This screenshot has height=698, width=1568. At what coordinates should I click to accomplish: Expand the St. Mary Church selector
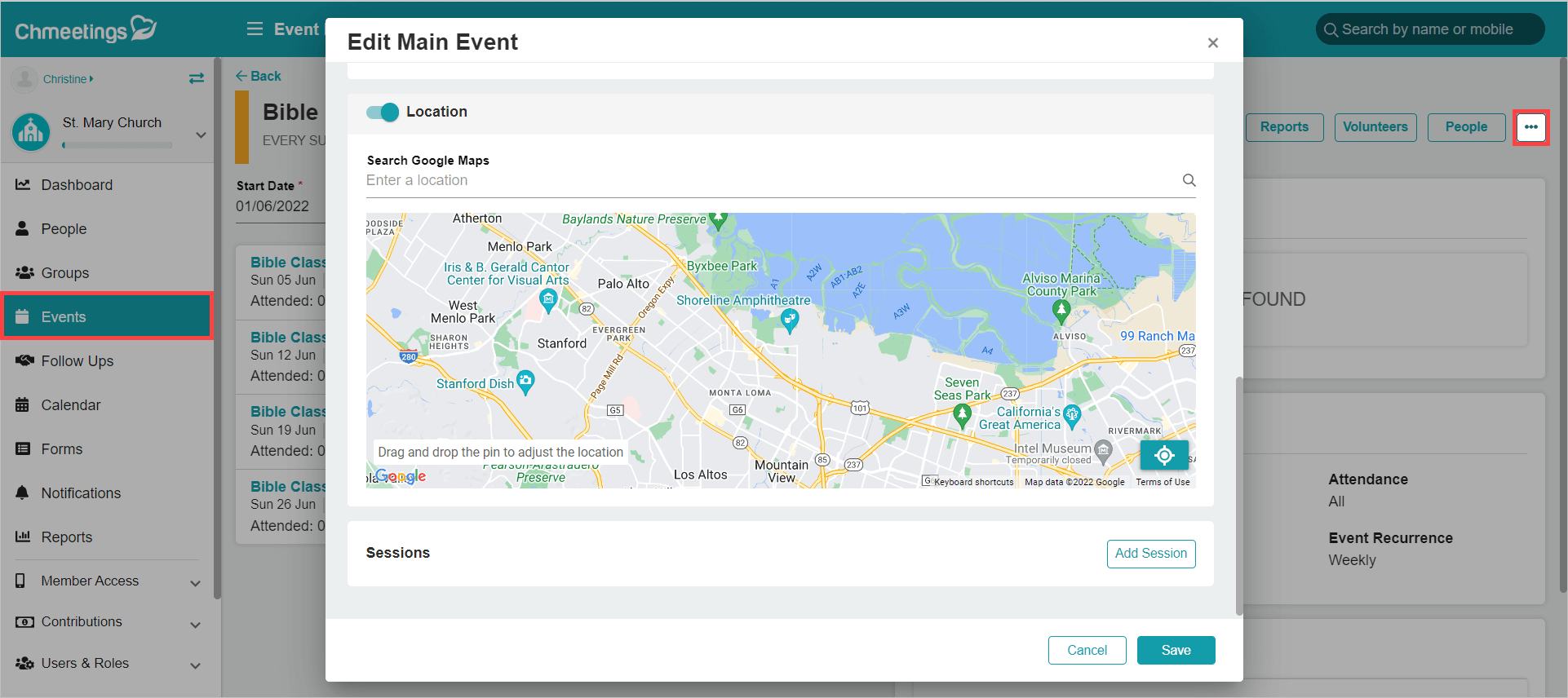[201, 135]
